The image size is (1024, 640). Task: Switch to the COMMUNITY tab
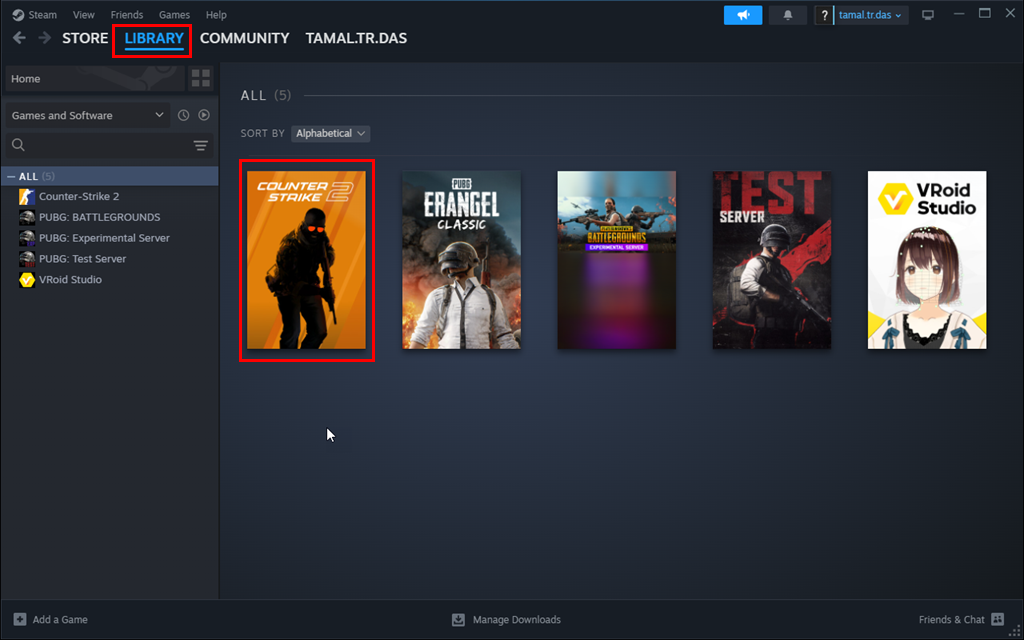[244, 38]
